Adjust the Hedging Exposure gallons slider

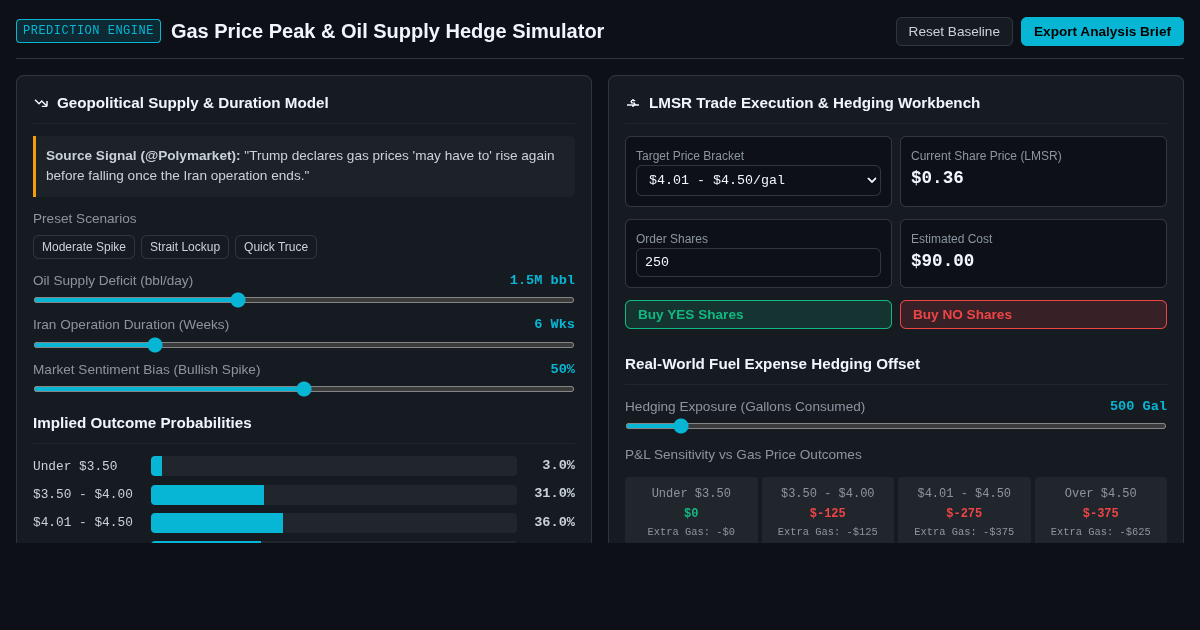[x=896, y=426]
